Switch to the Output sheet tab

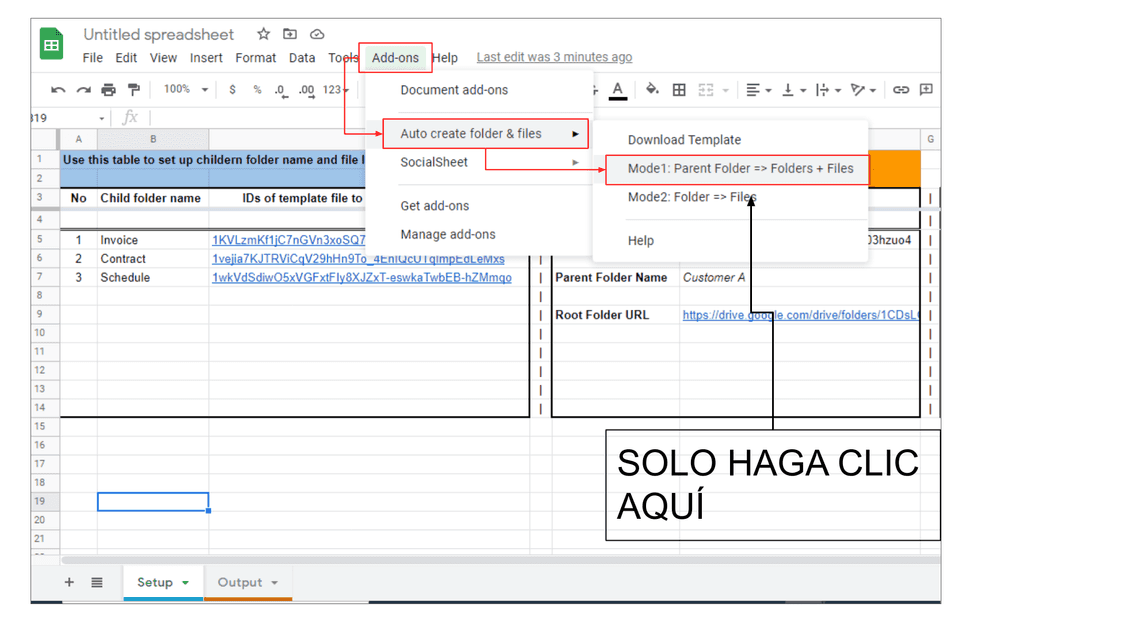point(240,582)
